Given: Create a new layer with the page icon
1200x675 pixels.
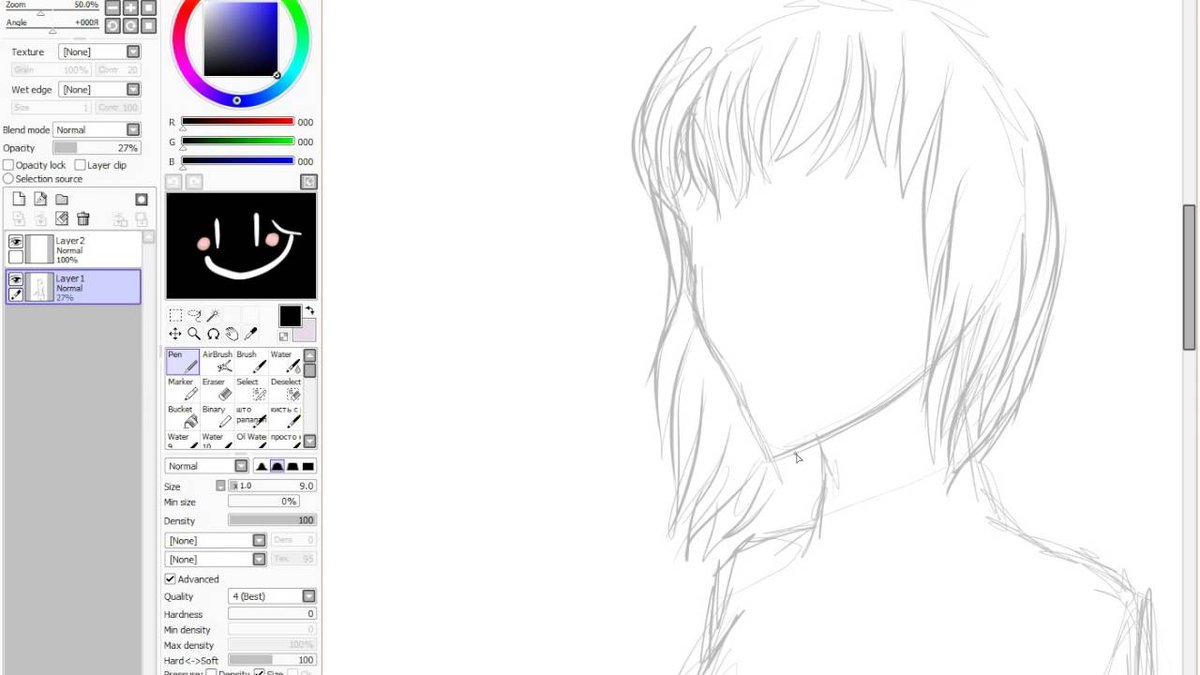Looking at the screenshot, I should point(18,199).
